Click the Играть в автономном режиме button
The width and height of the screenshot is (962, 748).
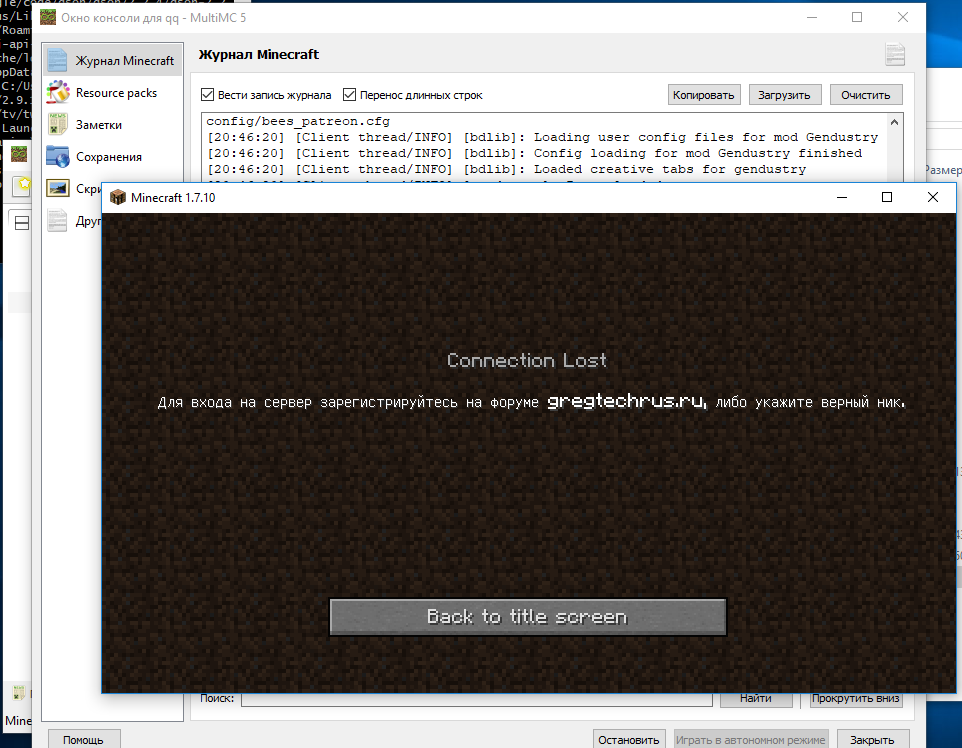click(x=750, y=740)
